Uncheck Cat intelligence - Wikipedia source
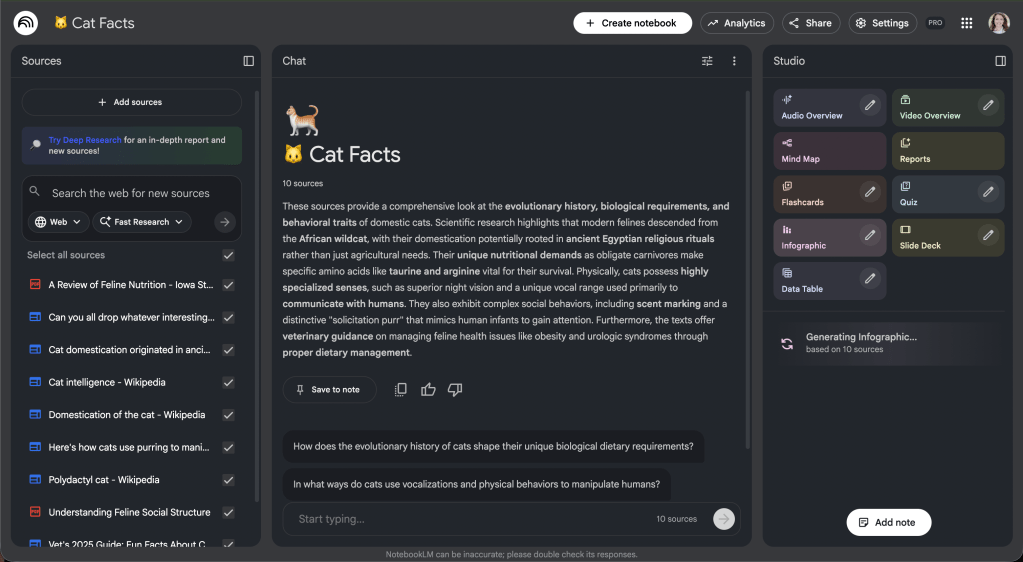Image resolution: width=1023 pixels, height=562 pixels. pyautogui.click(x=229, y=382)
